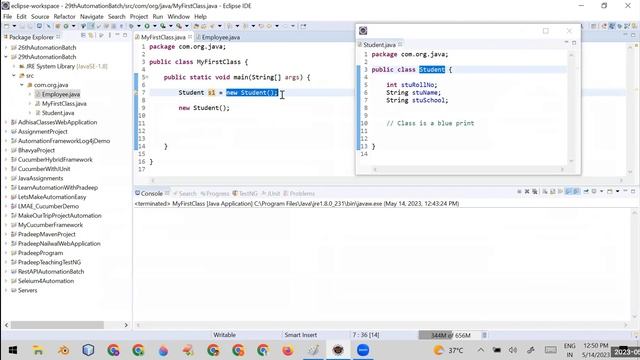Click Open Console icon in console toolbar

click(x=609, y=191)
